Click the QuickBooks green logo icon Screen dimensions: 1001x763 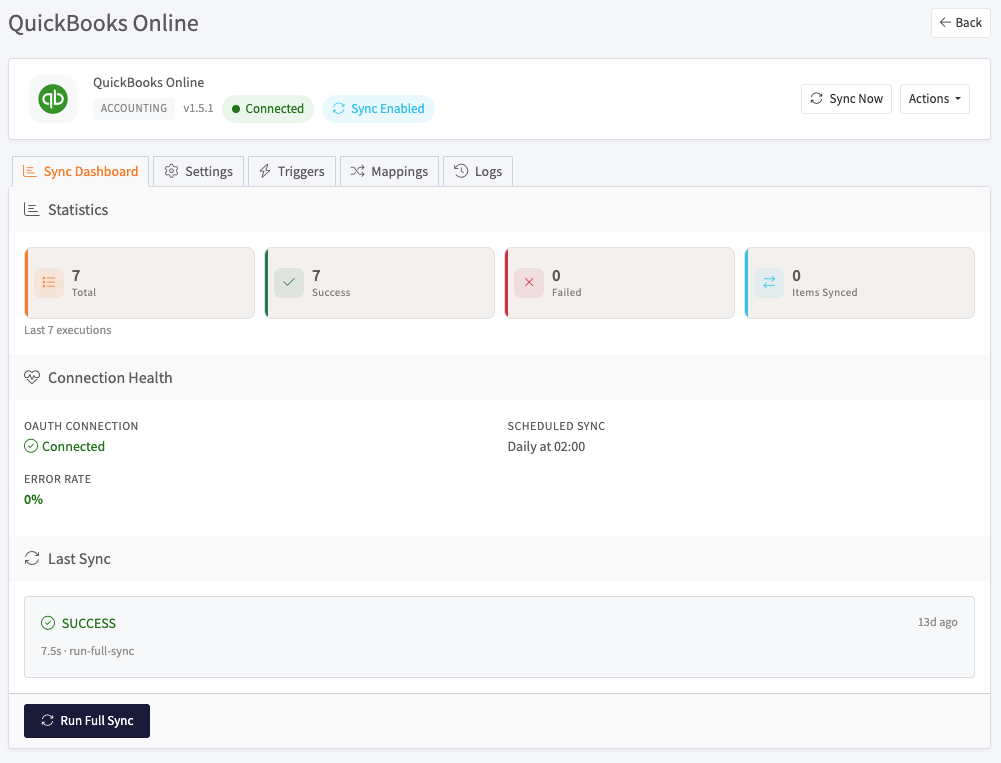coord(53,99)
